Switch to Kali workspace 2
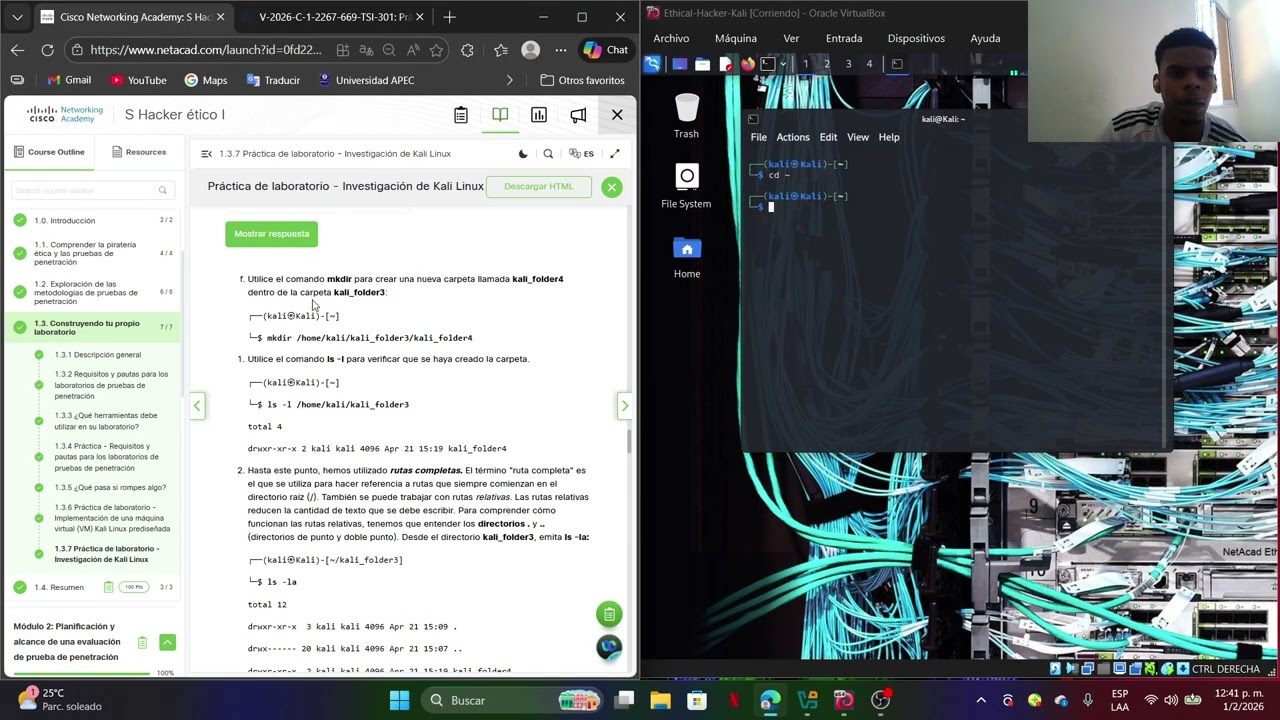The height and width of the screenshot is (720, 1280). point(827,64)
